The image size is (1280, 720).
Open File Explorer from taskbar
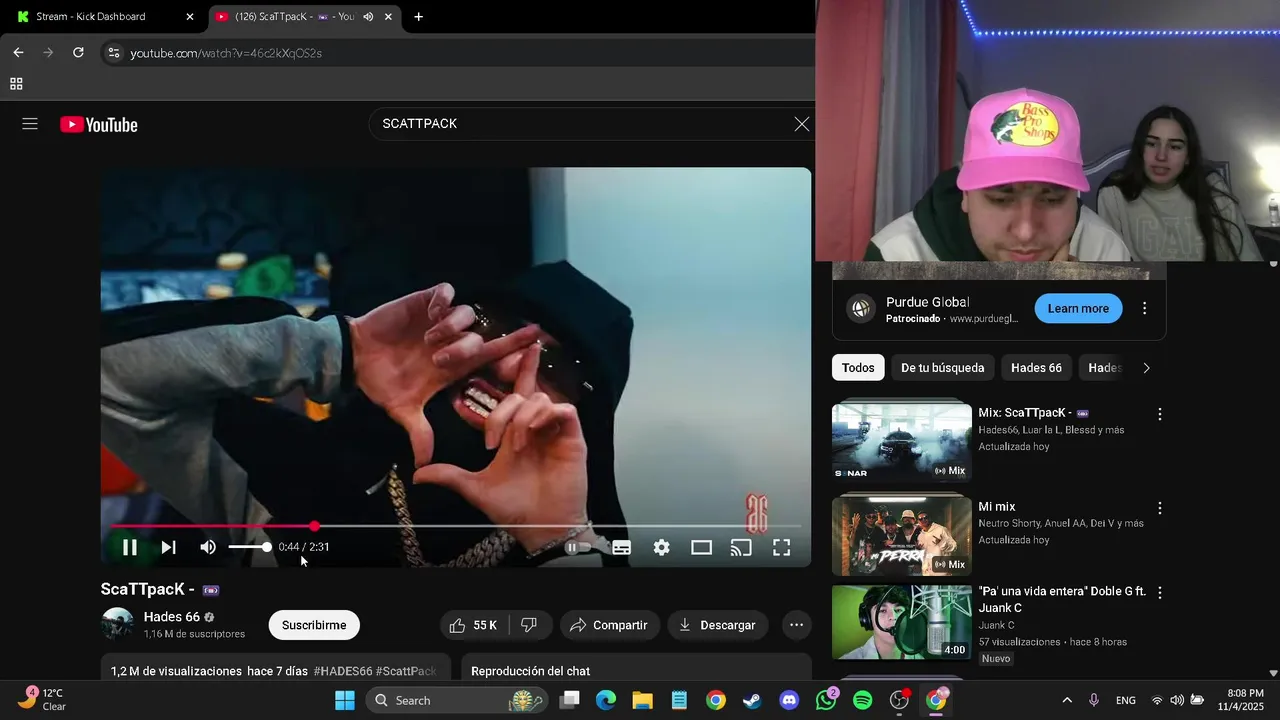[642, 700]
